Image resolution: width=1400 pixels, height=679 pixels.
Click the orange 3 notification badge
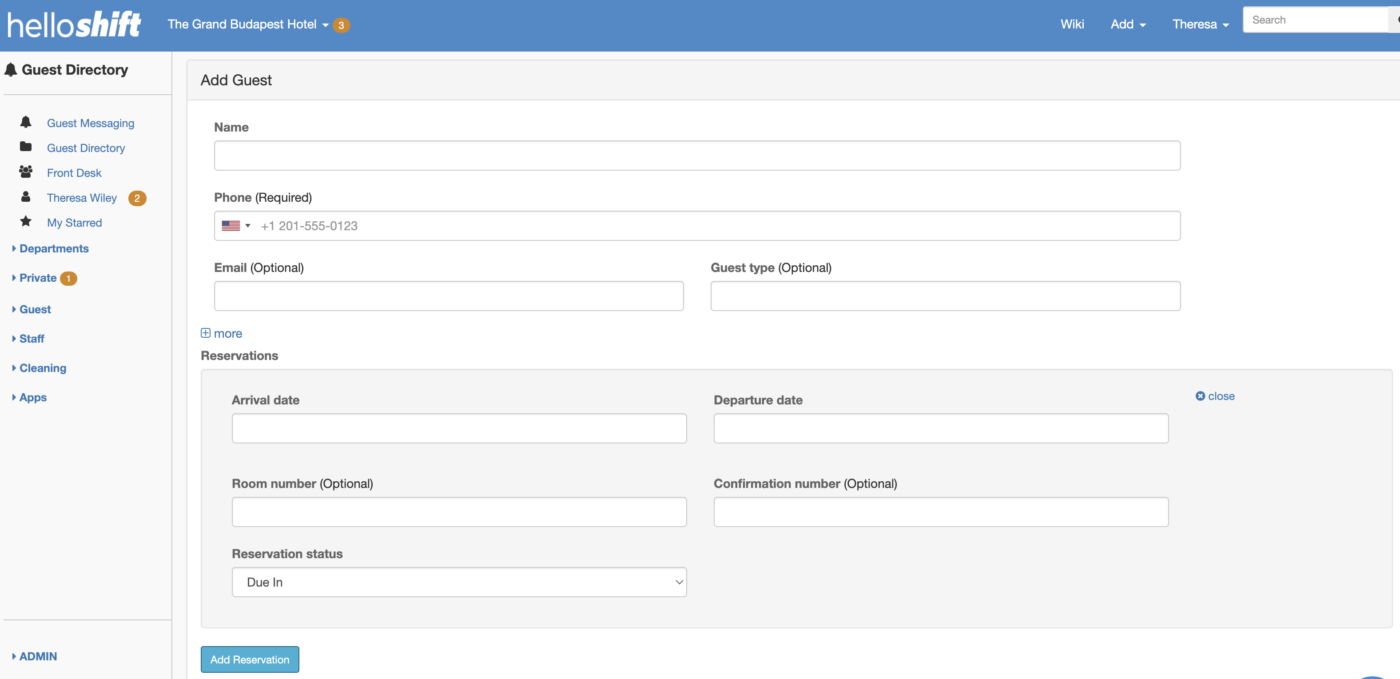[341, 25]
